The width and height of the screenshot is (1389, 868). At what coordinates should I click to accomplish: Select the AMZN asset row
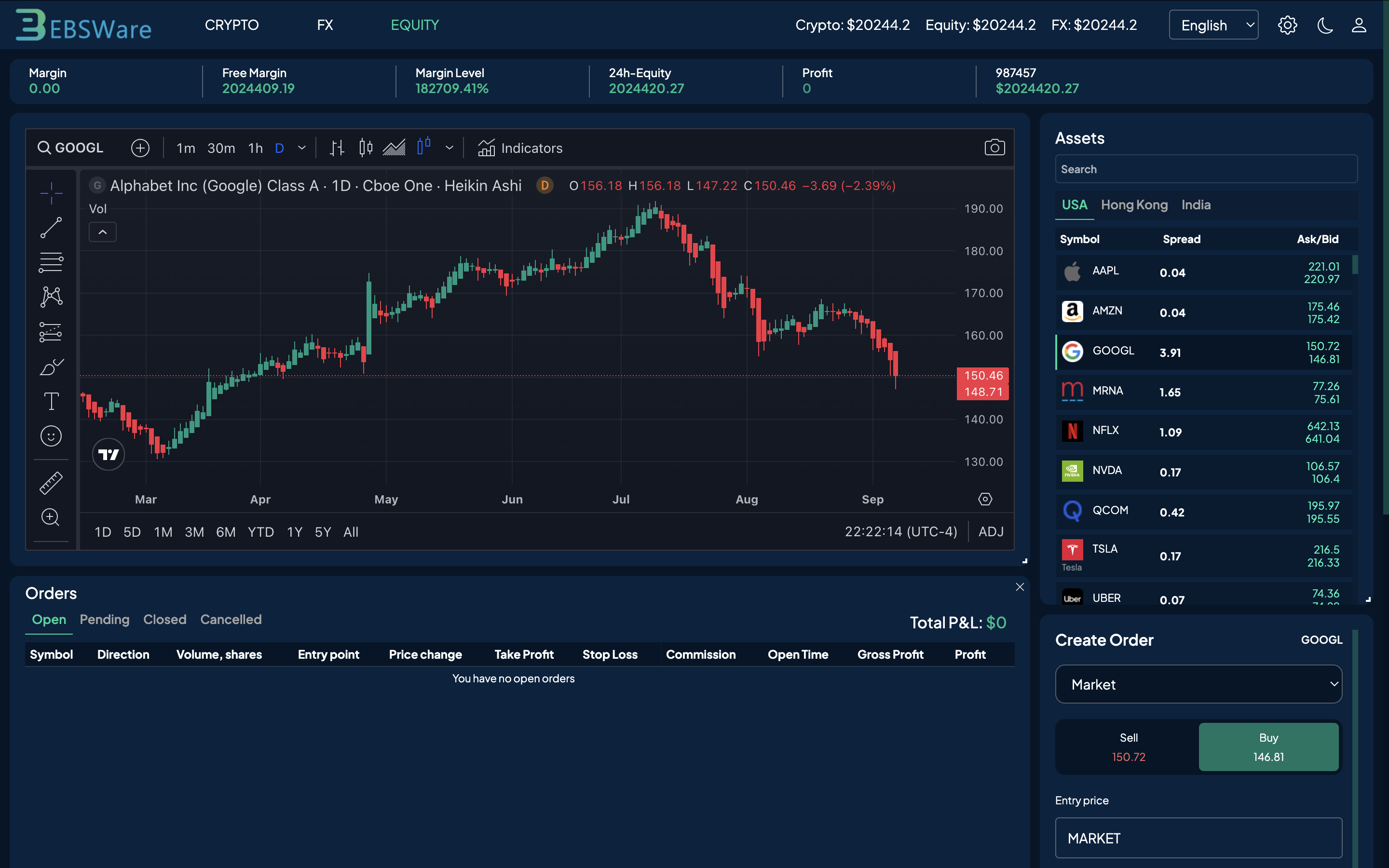pos(1204,312)
